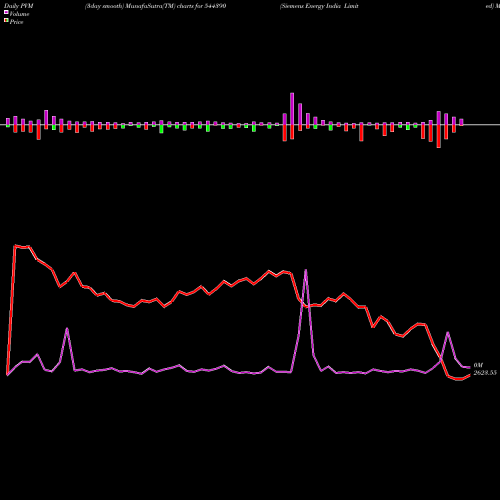Click the Daily PVM chart title
Viewport: 500px width, 500px height.
coord(19,6)
